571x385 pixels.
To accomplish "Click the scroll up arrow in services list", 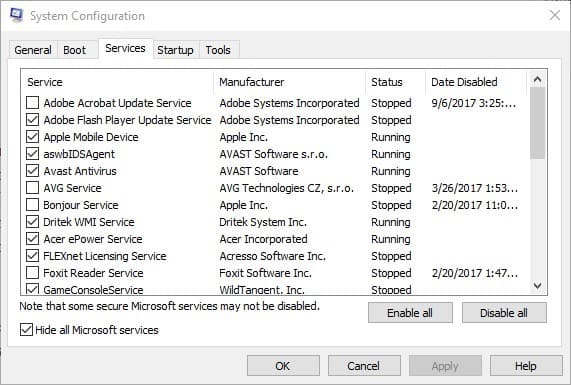I will (x=537, y=79).
